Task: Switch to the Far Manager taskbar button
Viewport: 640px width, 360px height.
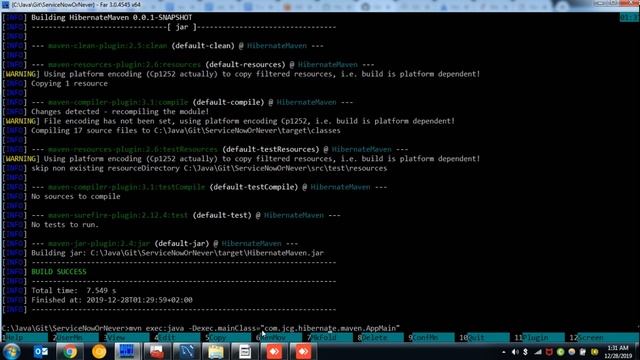Action: coord(127,351)
